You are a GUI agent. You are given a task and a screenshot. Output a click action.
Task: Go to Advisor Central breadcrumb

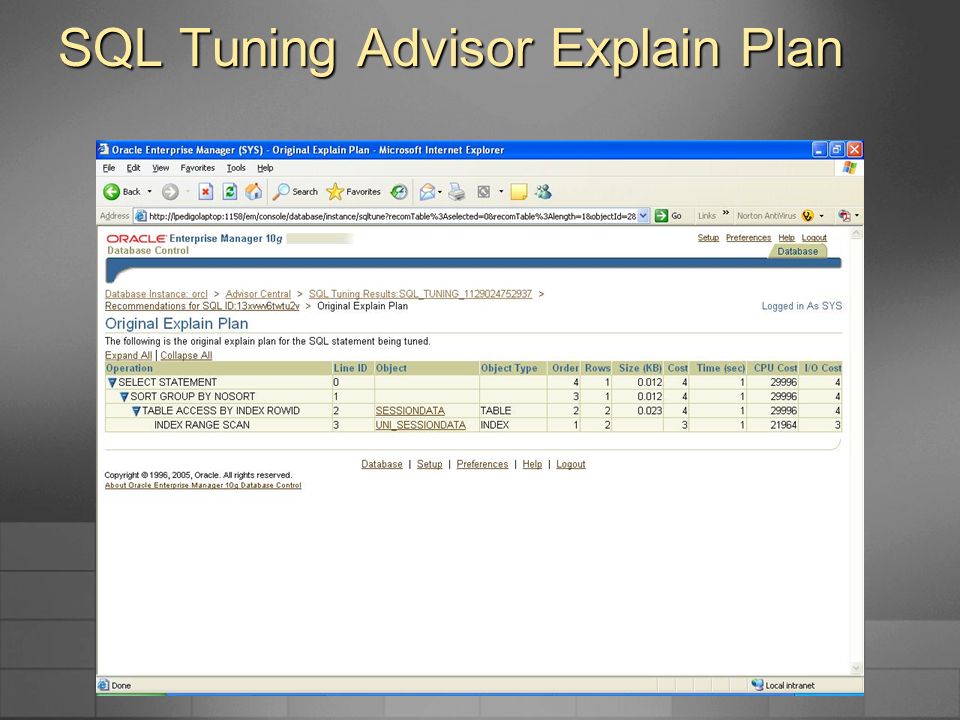click(258, 294)
